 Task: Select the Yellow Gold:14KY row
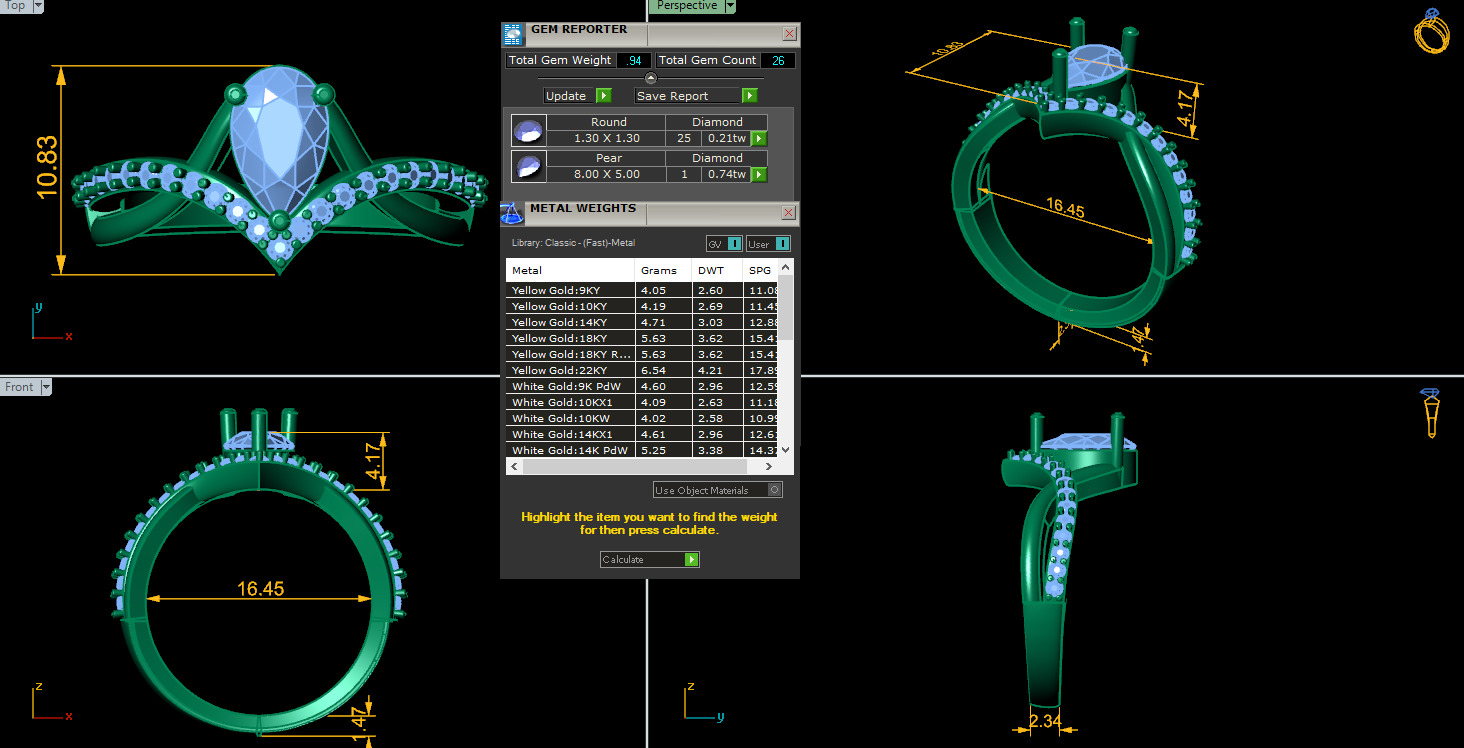[x=641, y=322]
